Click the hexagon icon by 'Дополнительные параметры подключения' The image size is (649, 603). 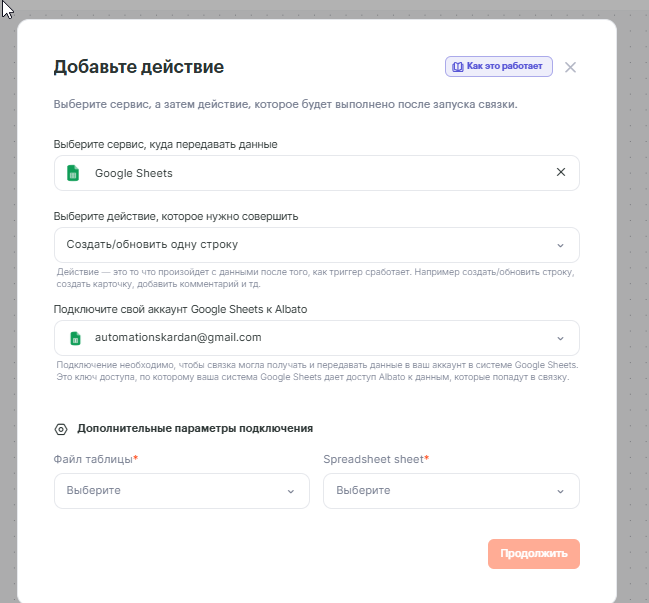[61, 429]
